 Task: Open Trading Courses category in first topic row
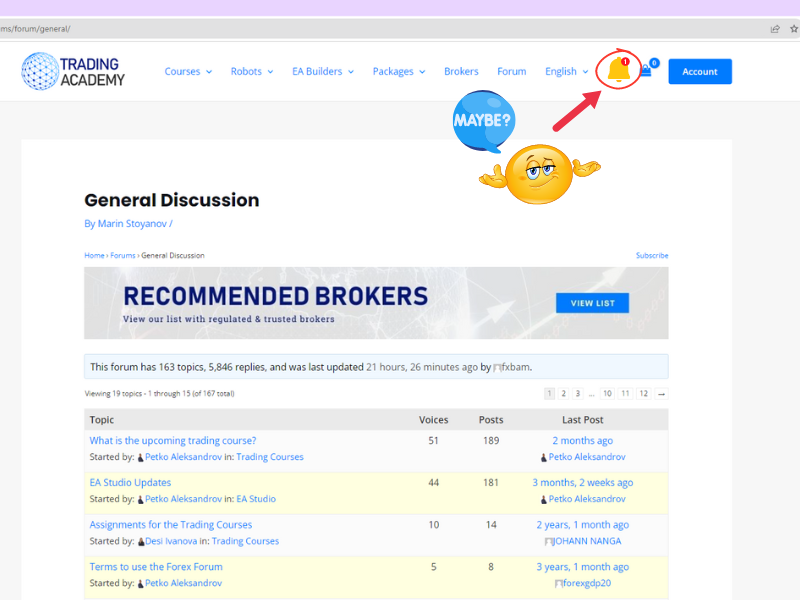tap(270, 457)
